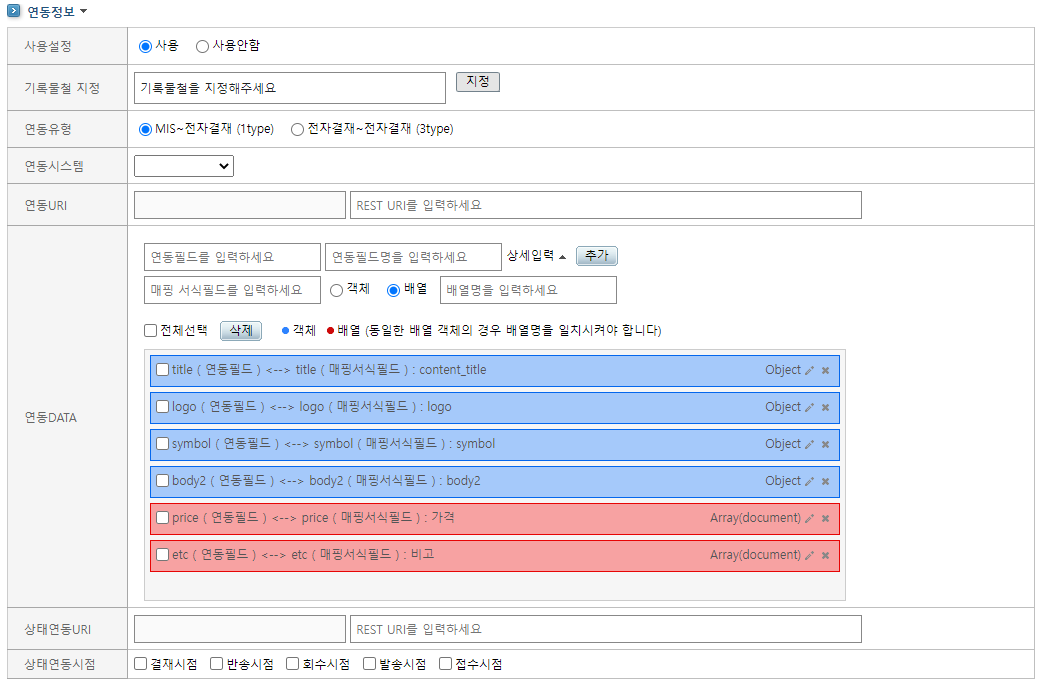Focus the 연동URI REST URI input field
The height and width of the screenshot is (689, 1044).
click(605, 205)
